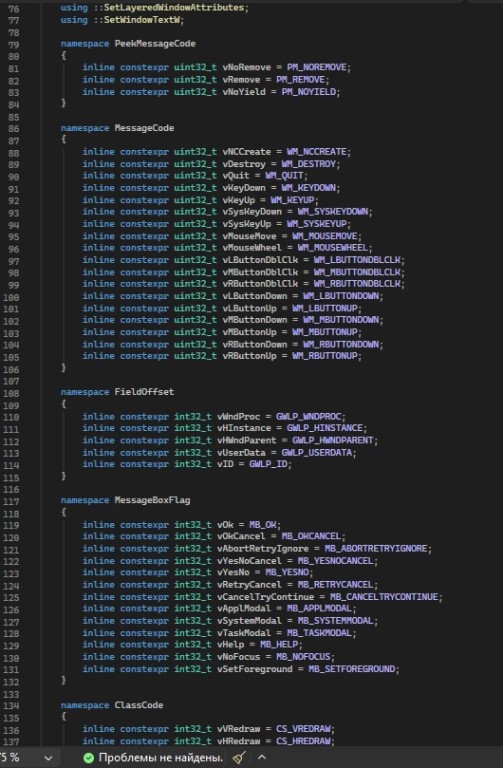This screenshot has height=768, width=503.
Task: Click the green no-problems checkmark icon
Action: tap(89, 758)
